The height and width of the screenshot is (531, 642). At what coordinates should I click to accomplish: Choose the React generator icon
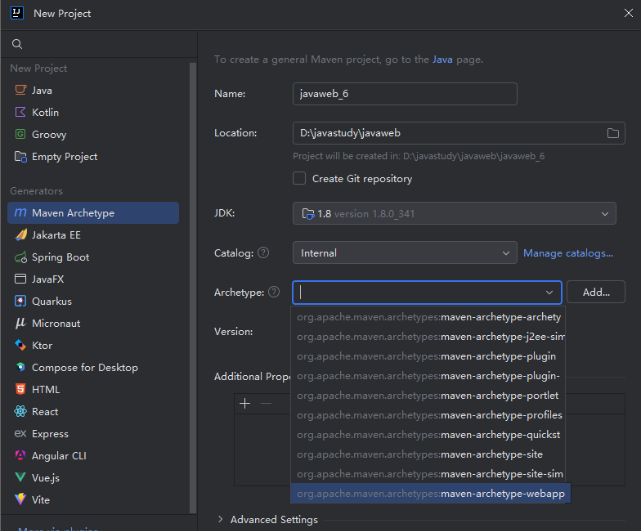21,411
